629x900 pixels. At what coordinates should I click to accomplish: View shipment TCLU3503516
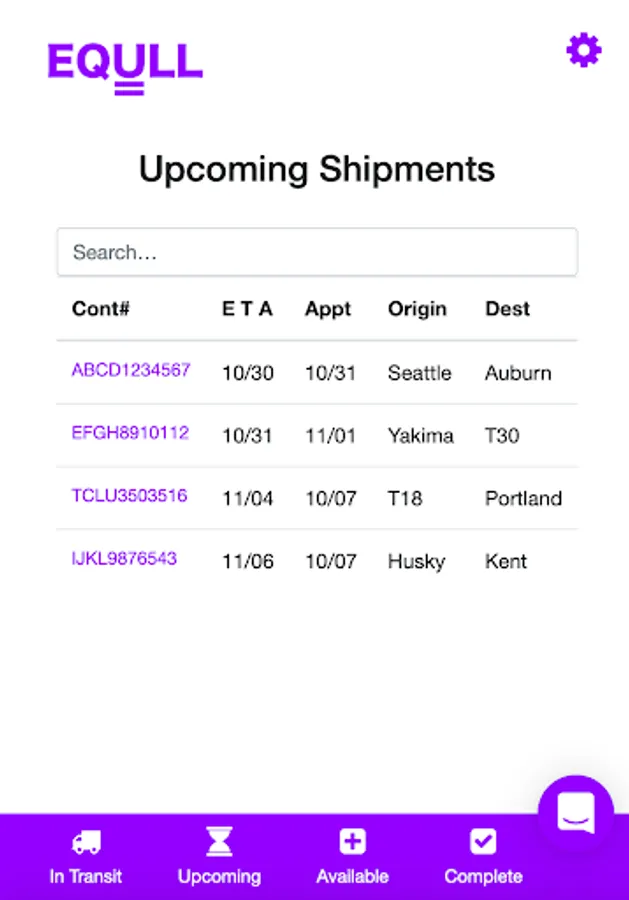pyautogui.click(x=129, y=496)
